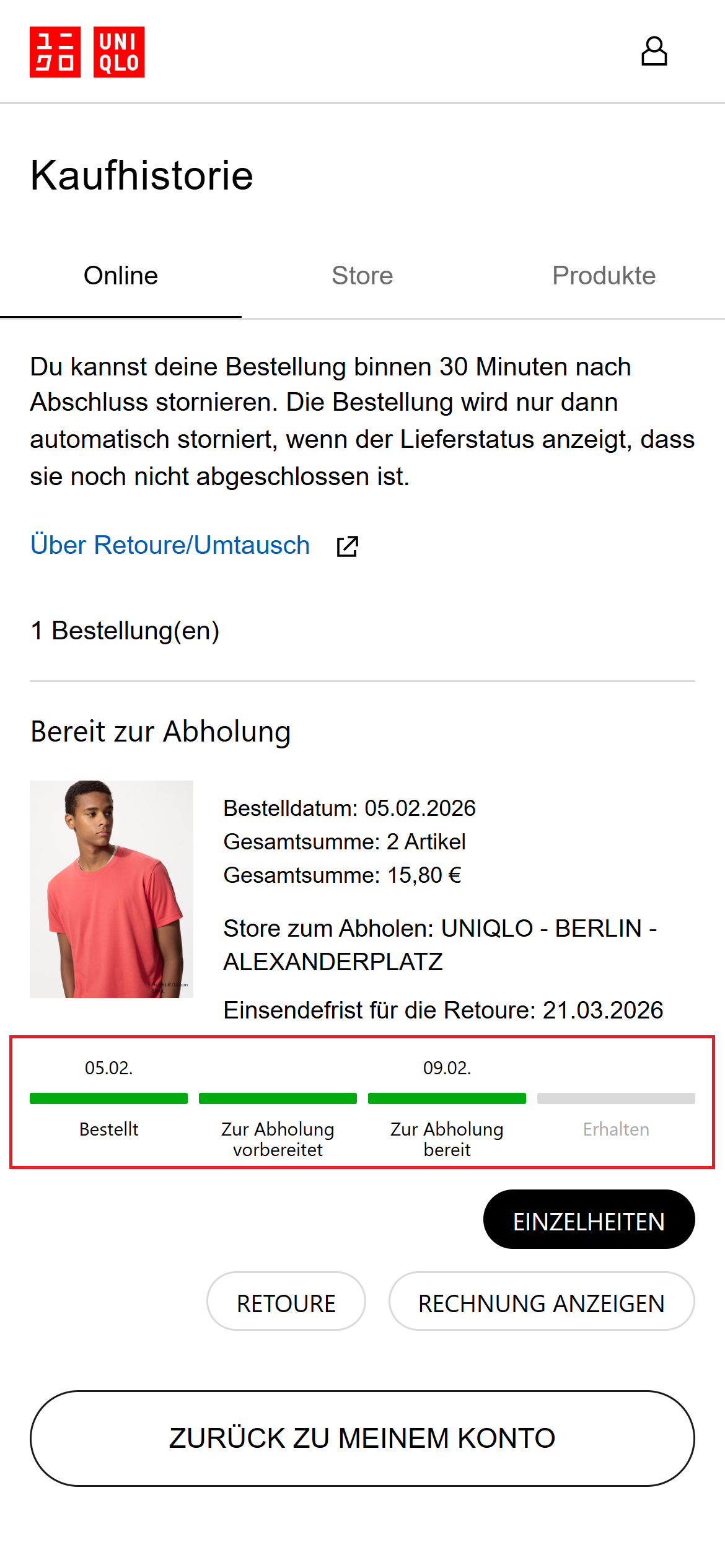The width and height of the screenshot is (725, 1568).
Task: Go back with ZURÜCK ZU MEINEM KONTO
Action: coord(362,1438)
